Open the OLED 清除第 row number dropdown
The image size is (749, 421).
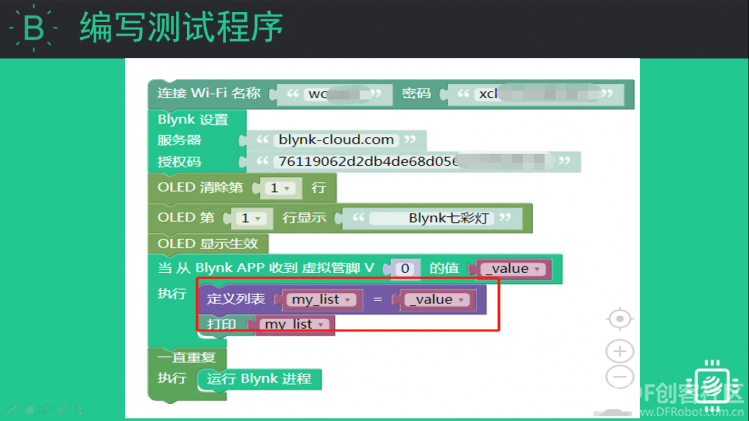click(x=280, y=188)
